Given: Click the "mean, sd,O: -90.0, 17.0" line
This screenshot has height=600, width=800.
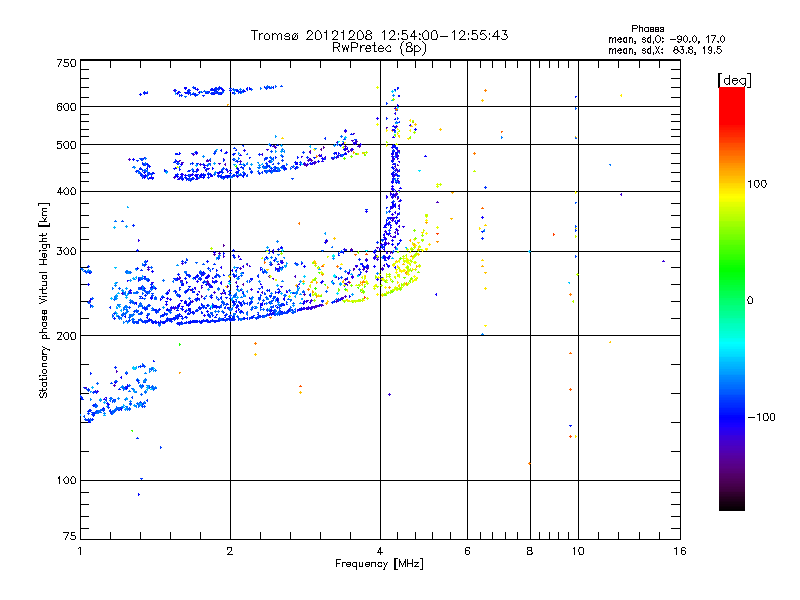Looking at the screenshot, I should point(666,40).
